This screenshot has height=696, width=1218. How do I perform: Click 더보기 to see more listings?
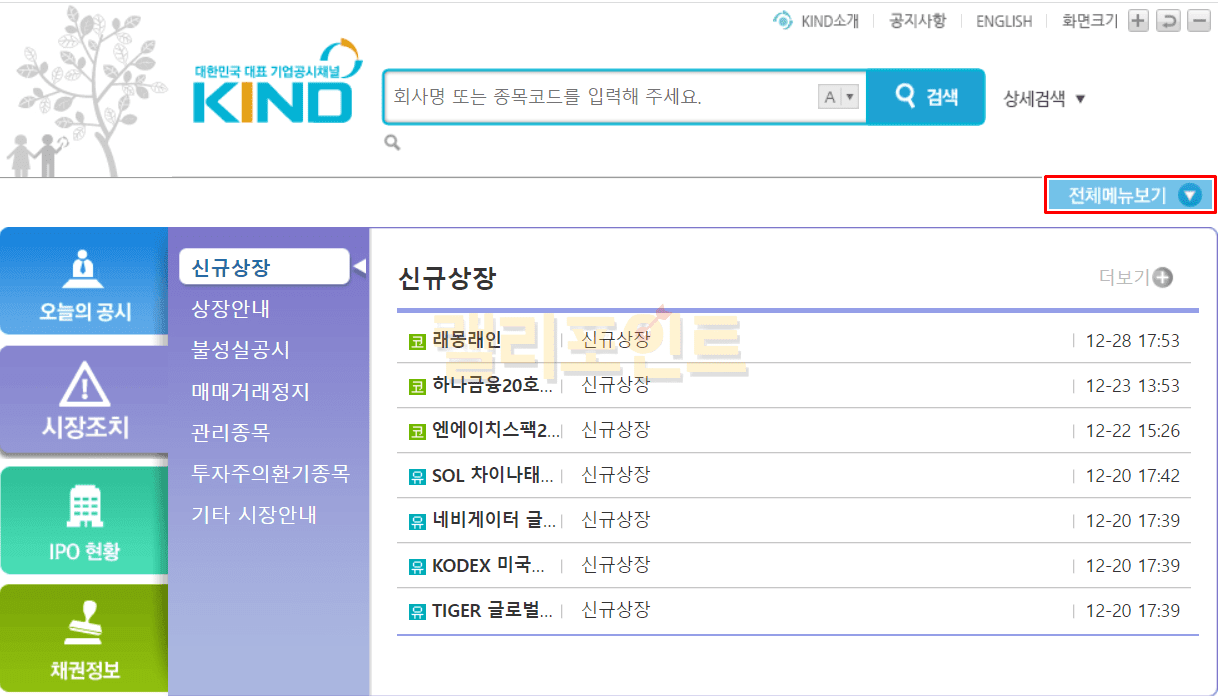click(1135, 278)
